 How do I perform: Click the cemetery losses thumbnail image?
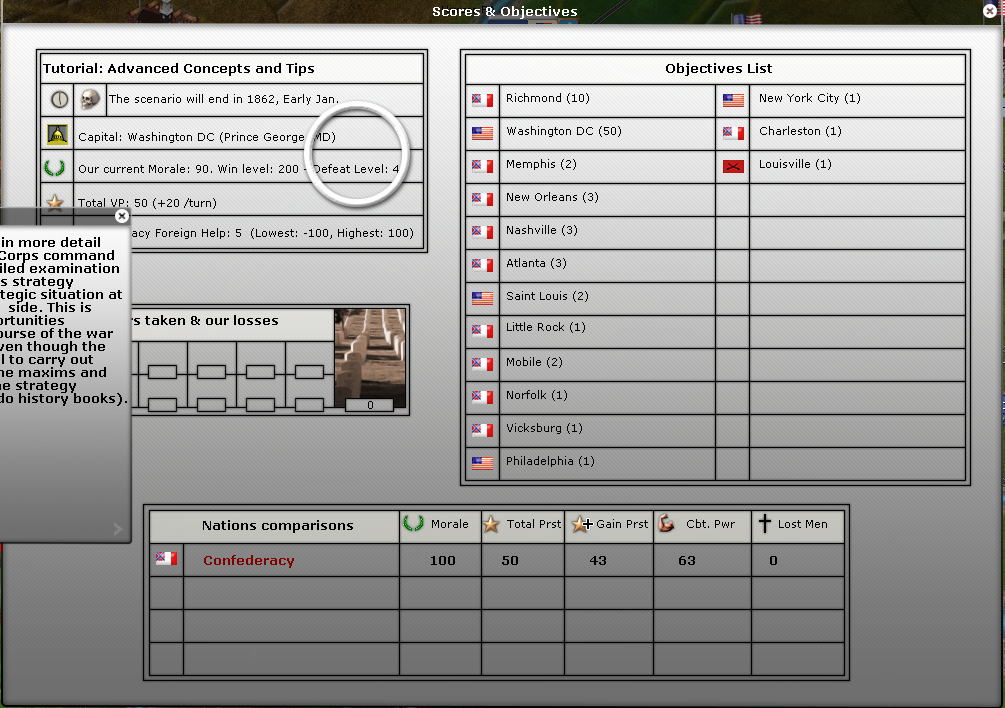pos(370,359)
